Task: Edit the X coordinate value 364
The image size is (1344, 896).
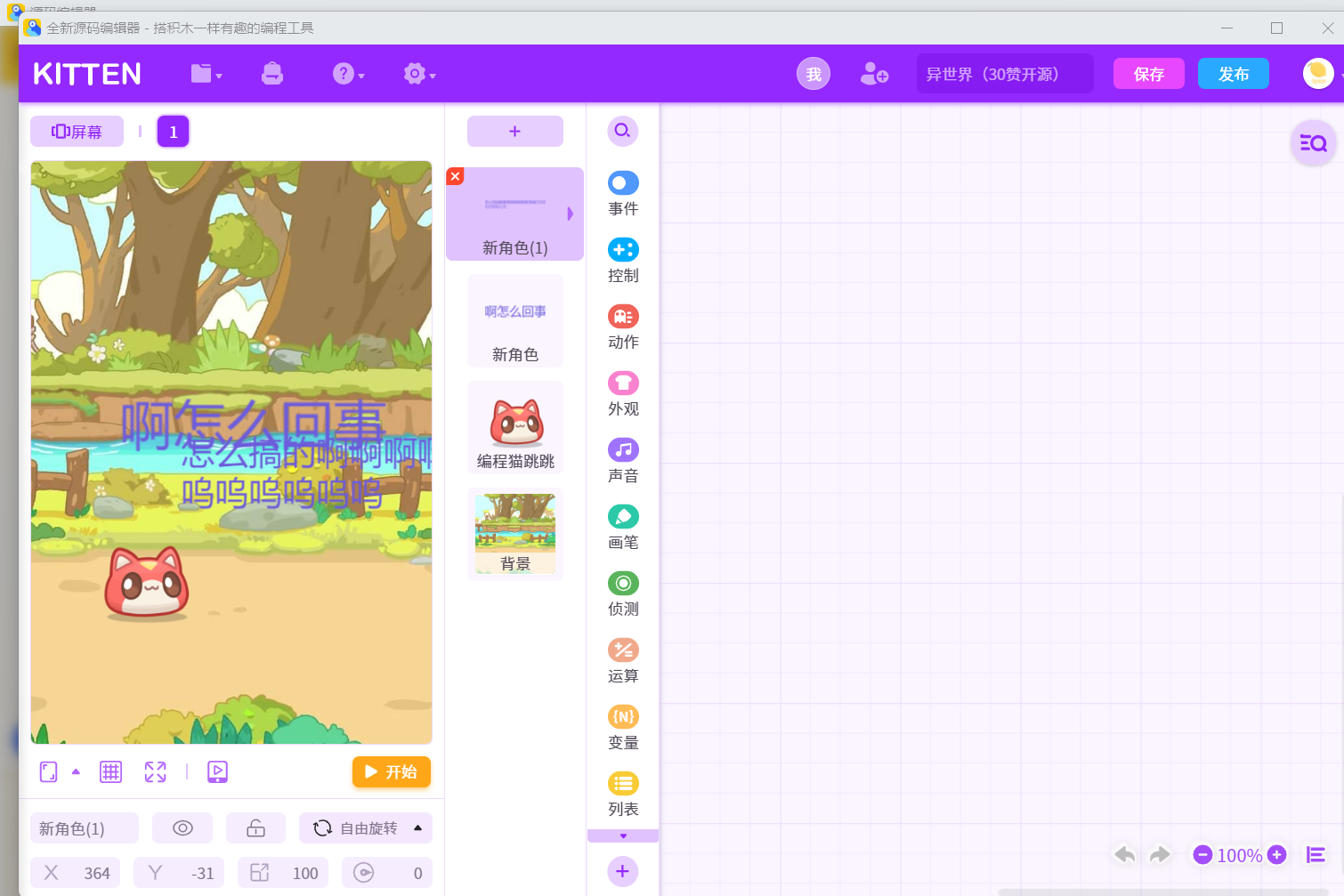Action: 76,873
